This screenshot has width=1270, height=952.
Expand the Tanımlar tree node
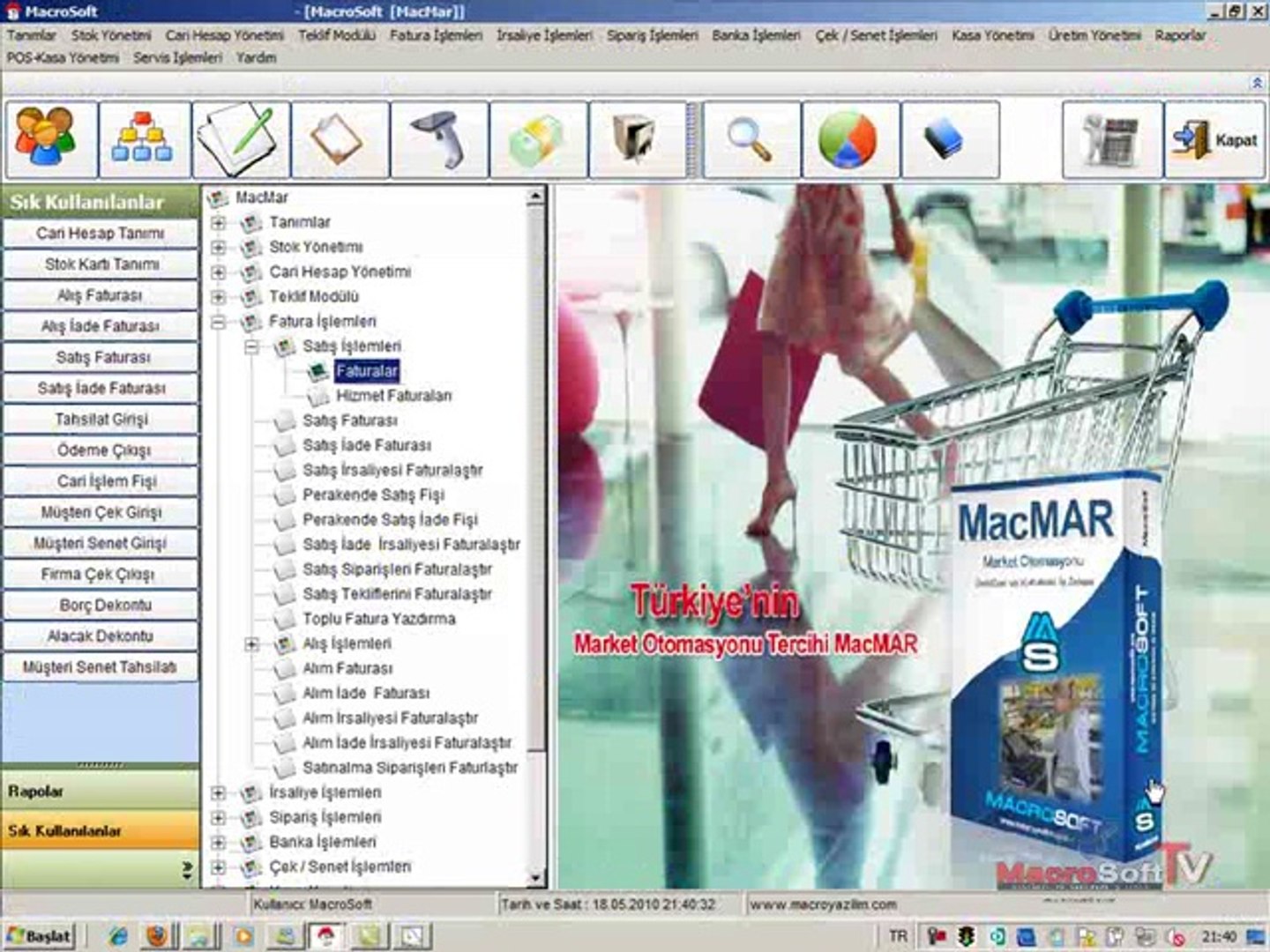coord(219,223)
